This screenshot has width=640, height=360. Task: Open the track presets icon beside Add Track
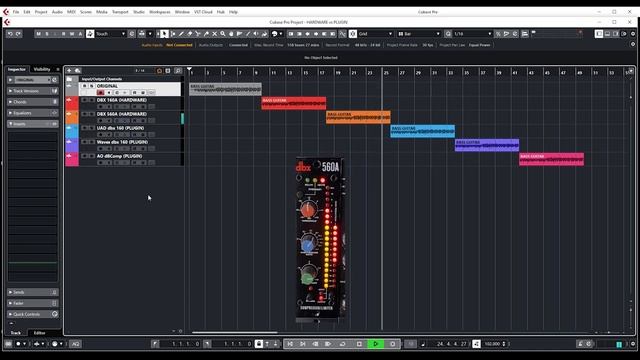pos(77,71)
